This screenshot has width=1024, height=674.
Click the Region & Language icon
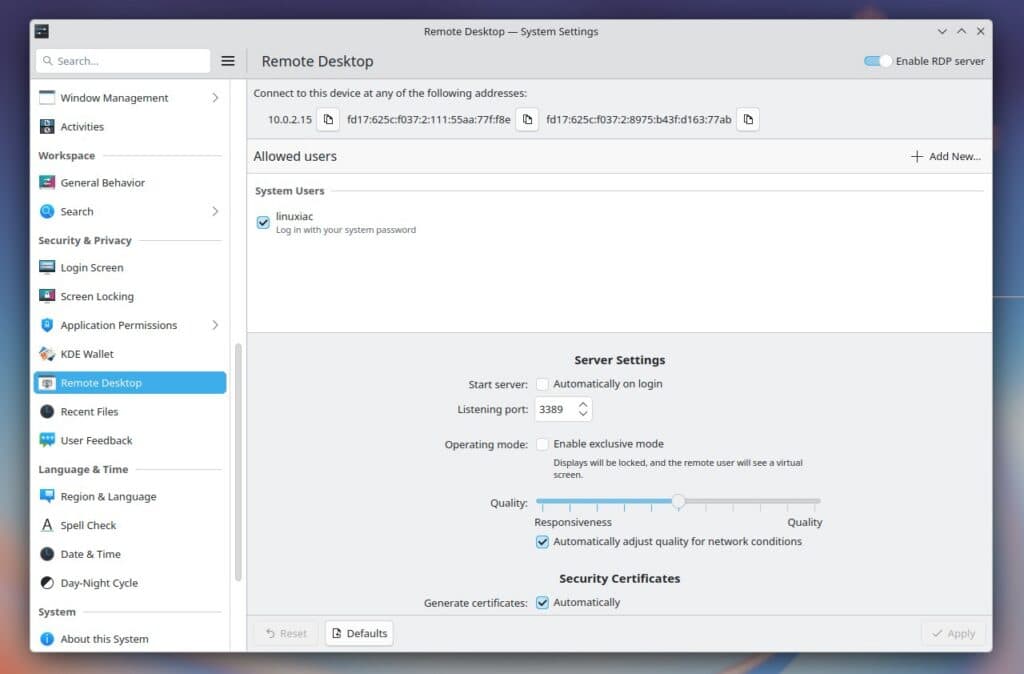[x=47, y=496]
